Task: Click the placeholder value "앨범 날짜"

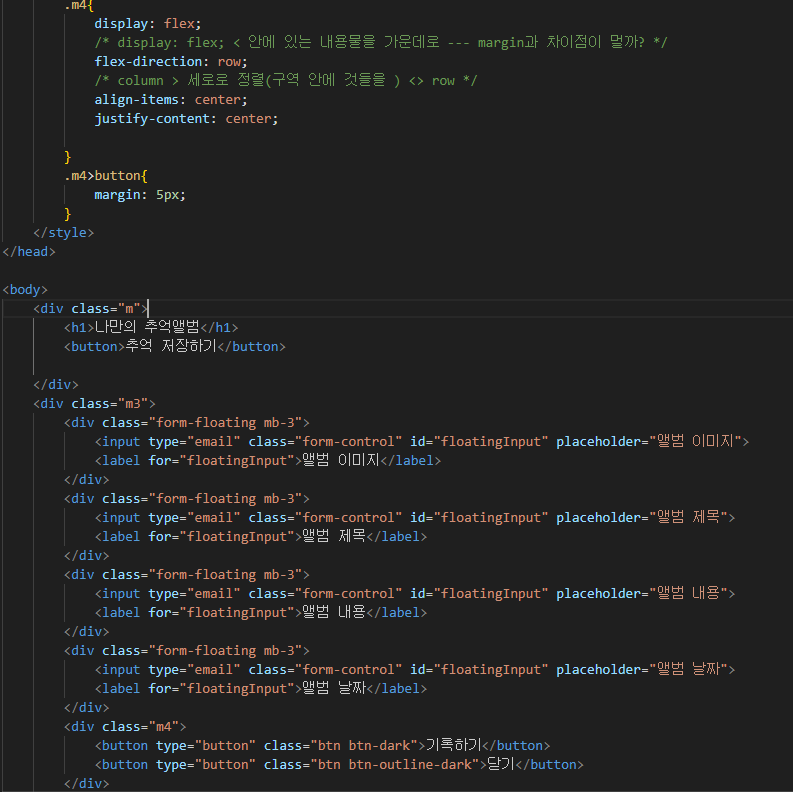Action: pos(688,670)
